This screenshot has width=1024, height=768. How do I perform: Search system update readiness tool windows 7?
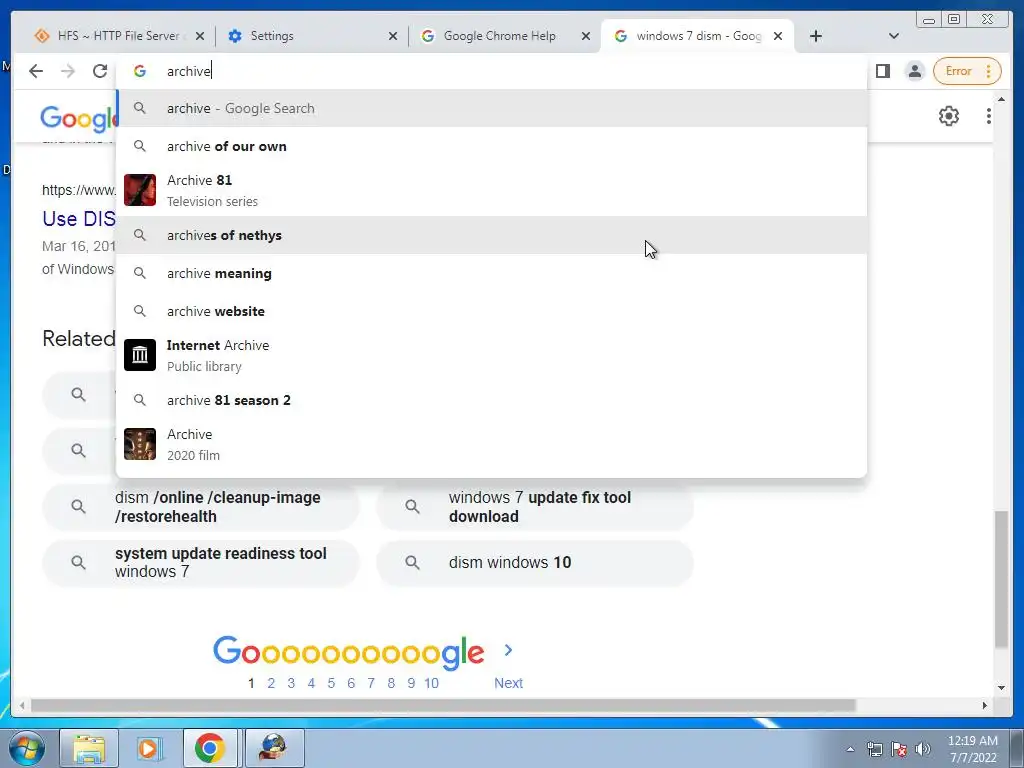click(200, 562)
